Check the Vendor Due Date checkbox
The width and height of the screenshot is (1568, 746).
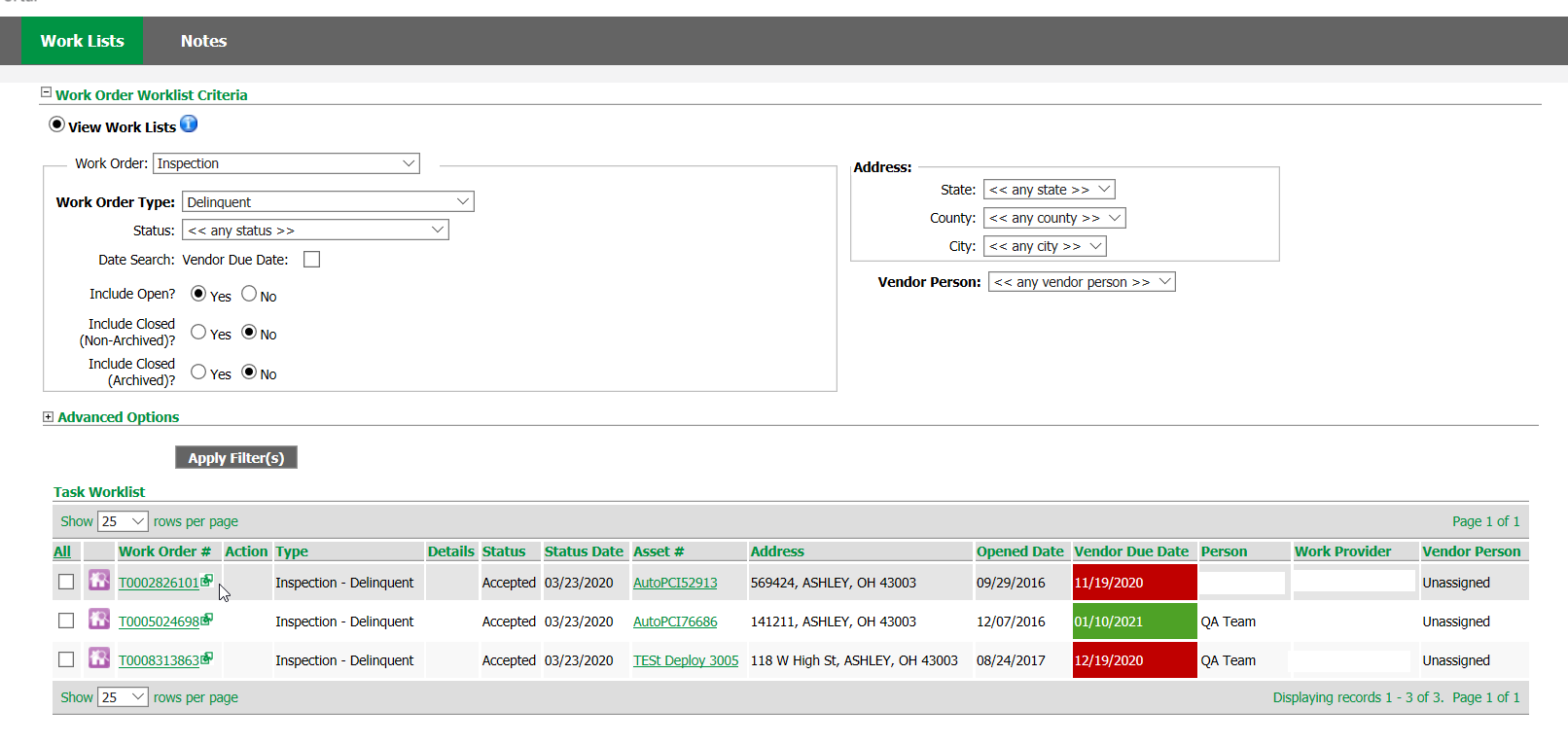[x=311, y=259]
